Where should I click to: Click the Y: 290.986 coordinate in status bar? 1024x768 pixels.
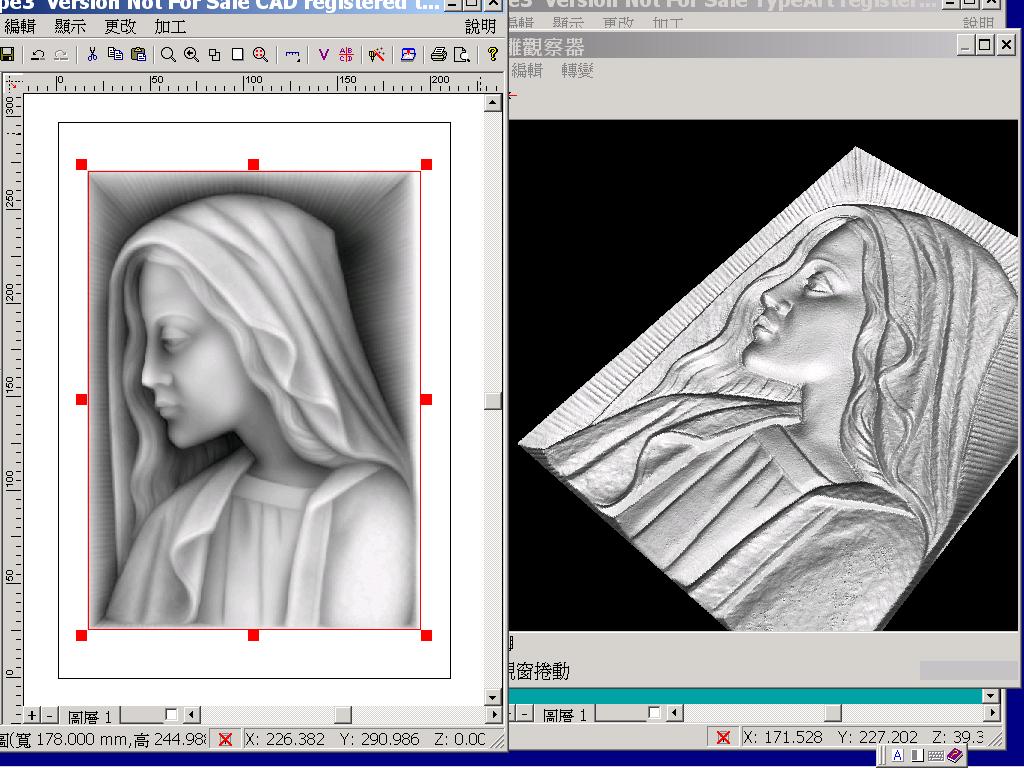click(380, 739)
